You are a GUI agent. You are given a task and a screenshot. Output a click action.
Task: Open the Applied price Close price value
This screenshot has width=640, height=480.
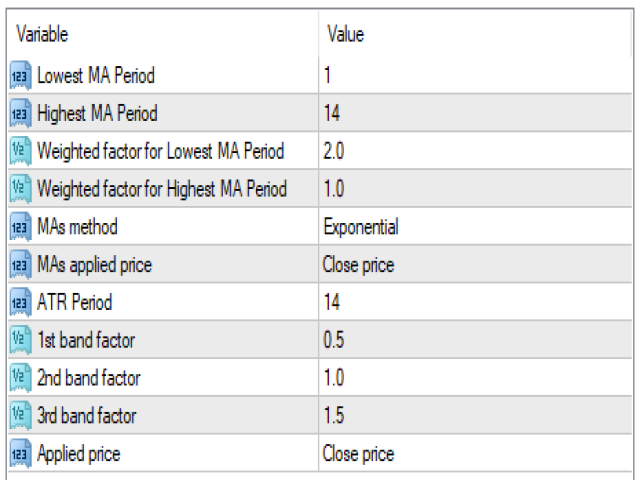[x=476, y=453]
